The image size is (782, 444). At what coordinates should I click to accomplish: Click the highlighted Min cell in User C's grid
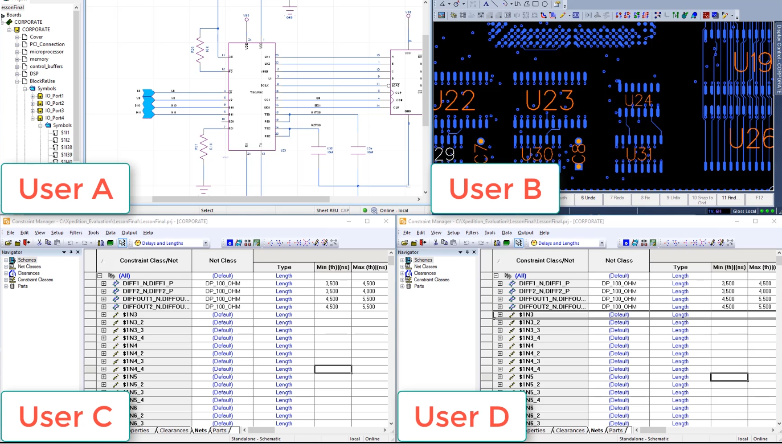pos(333,369)
